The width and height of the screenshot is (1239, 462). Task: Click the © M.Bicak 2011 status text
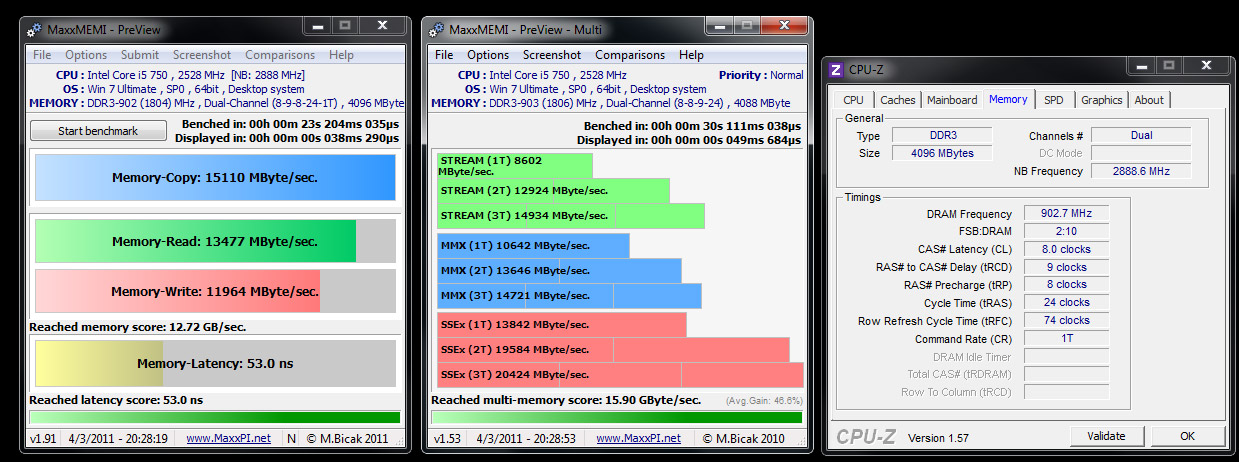pos(347,438)
